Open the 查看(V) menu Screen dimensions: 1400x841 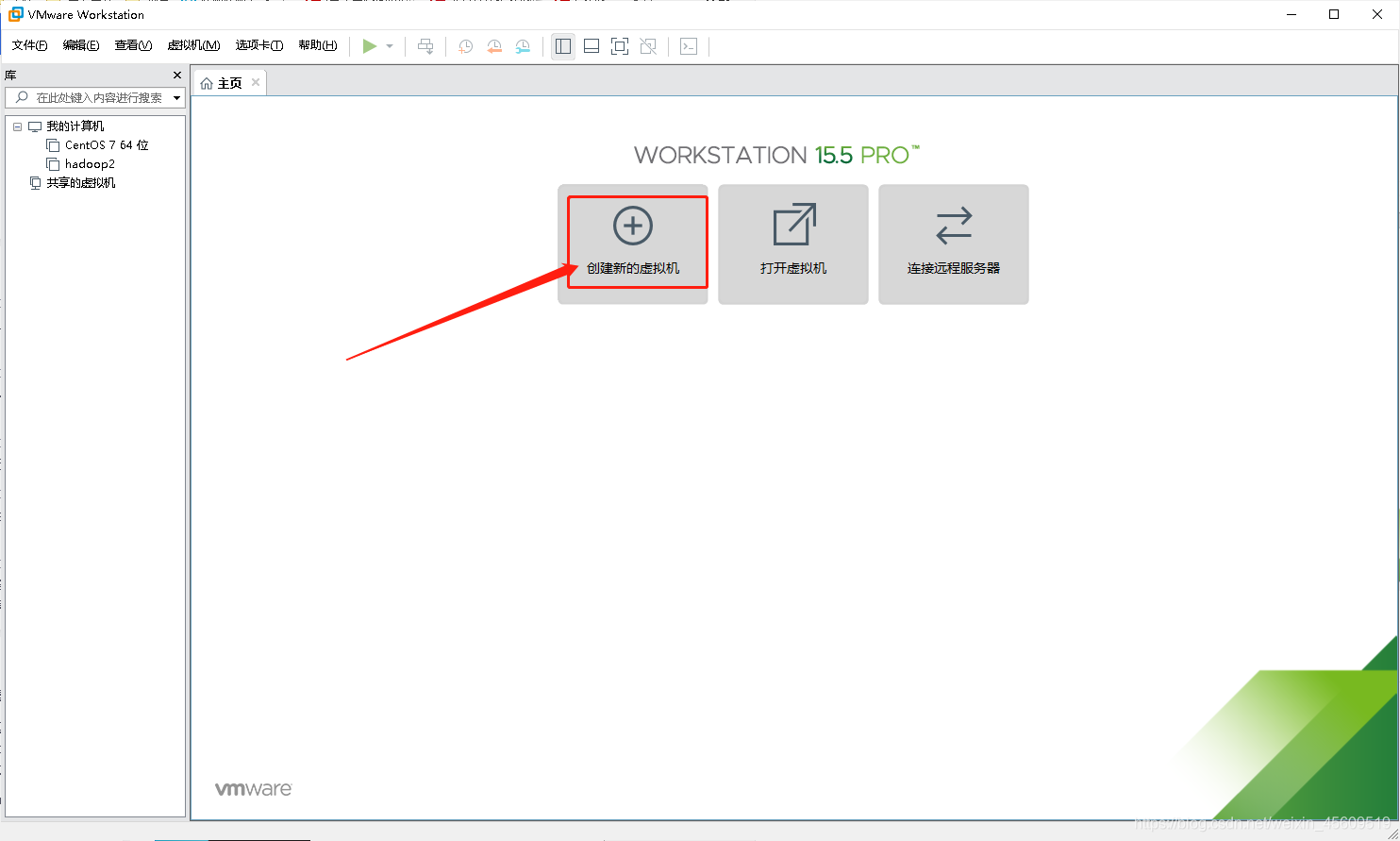click(133, 45)
